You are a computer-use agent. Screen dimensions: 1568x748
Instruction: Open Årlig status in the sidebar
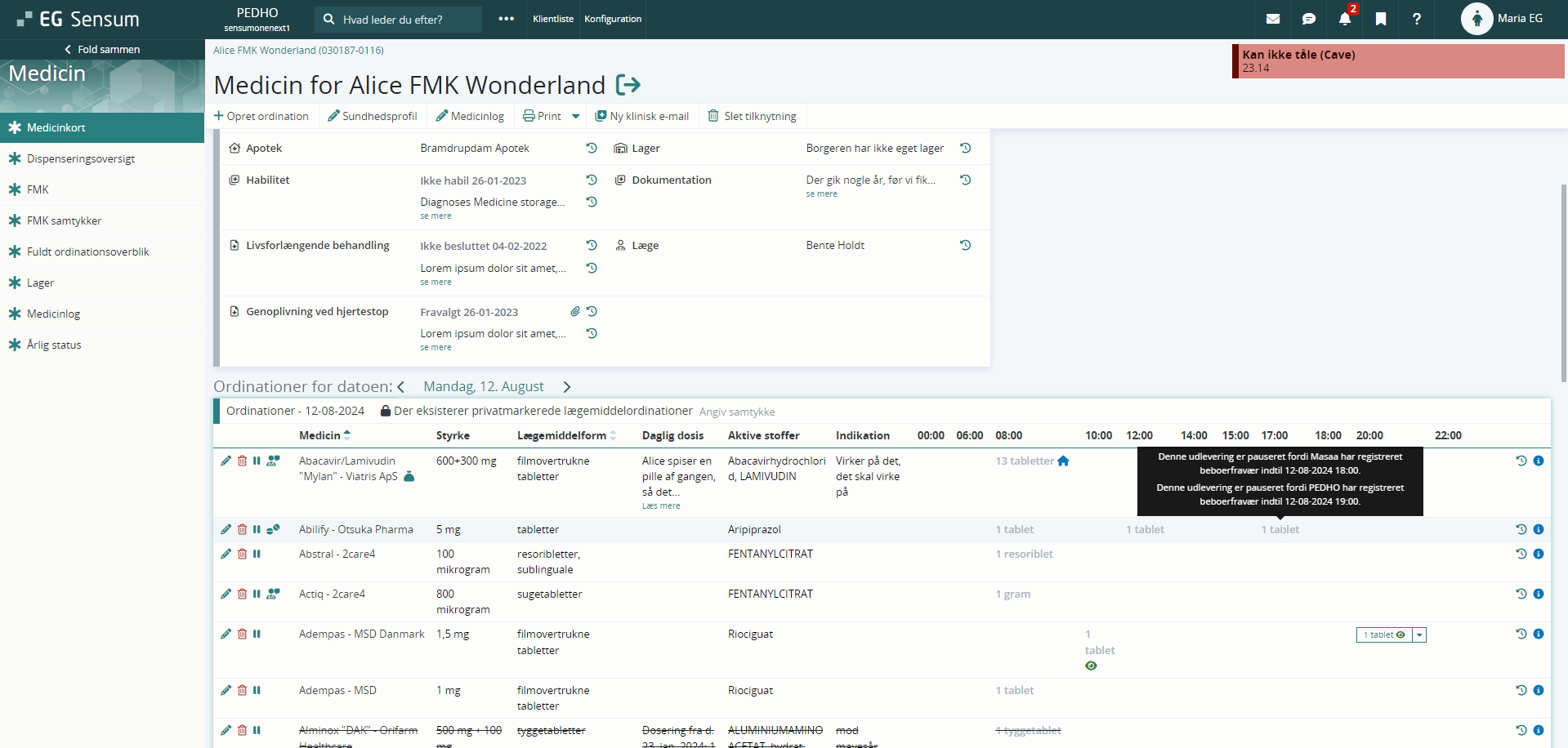tap(102, 345)
